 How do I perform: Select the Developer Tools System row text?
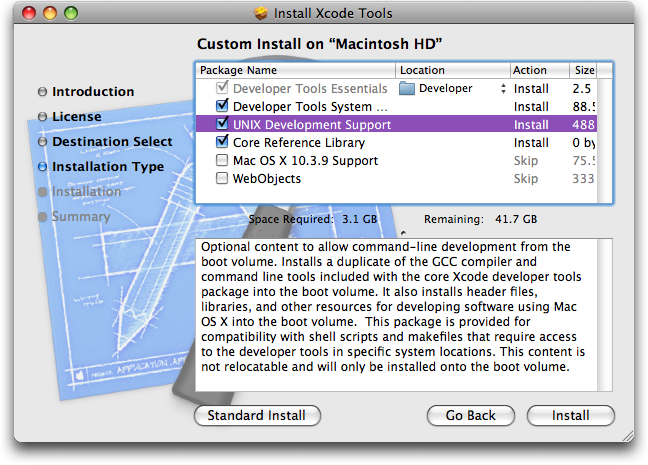(310, 107)
